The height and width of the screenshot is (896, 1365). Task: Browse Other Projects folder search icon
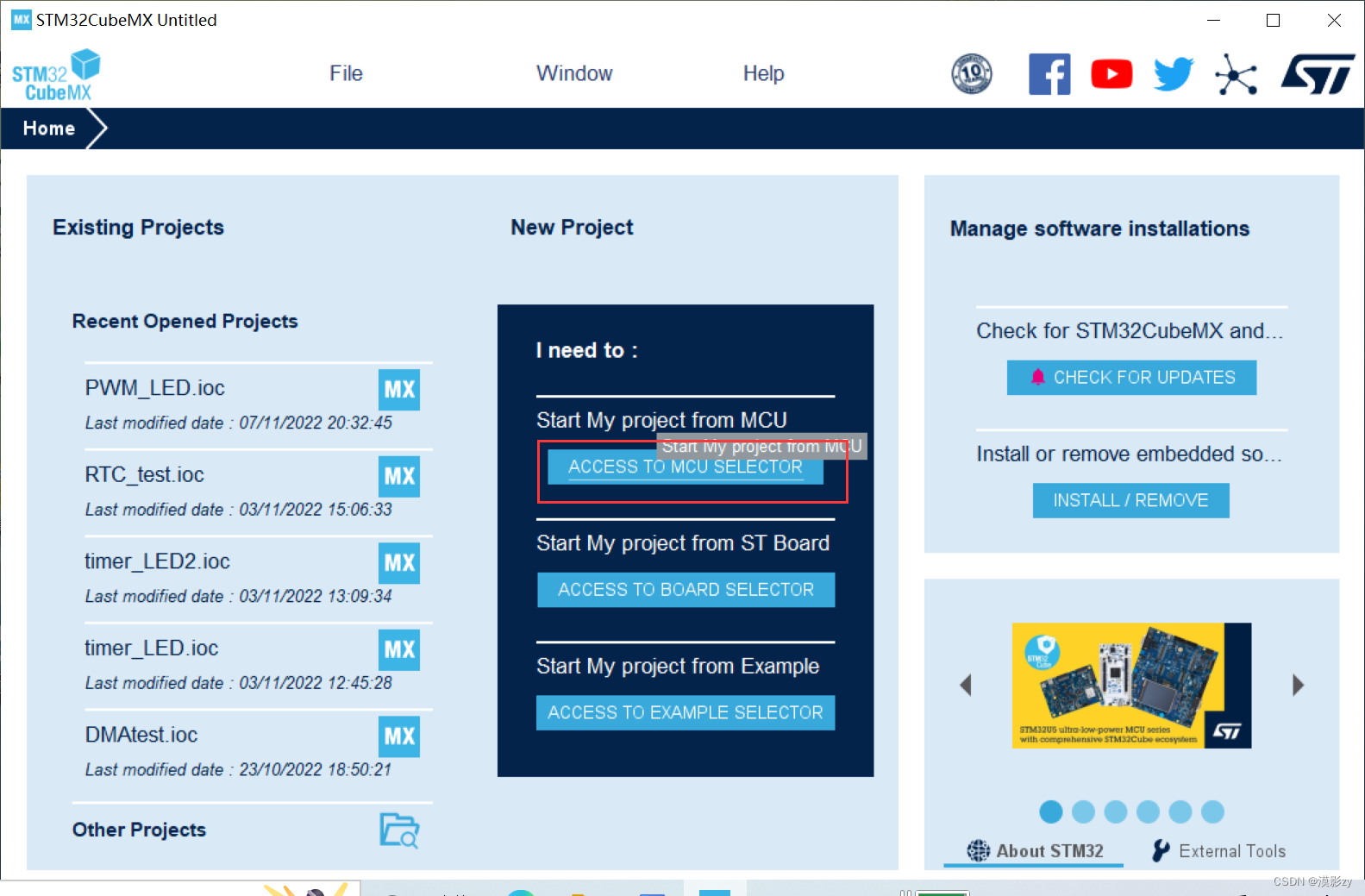click(399, 830)
